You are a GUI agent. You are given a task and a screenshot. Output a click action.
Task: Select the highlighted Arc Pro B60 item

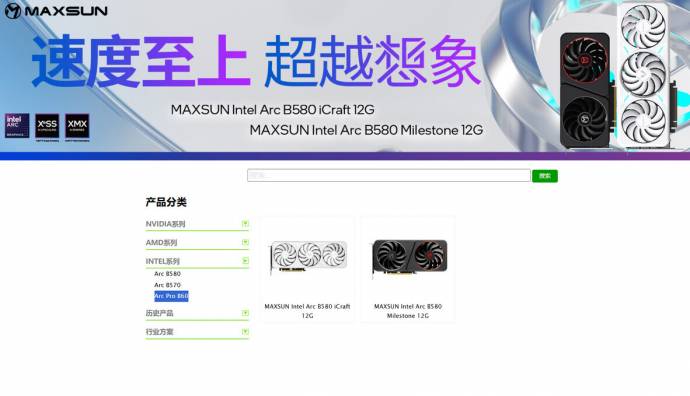tap(171, 296)
